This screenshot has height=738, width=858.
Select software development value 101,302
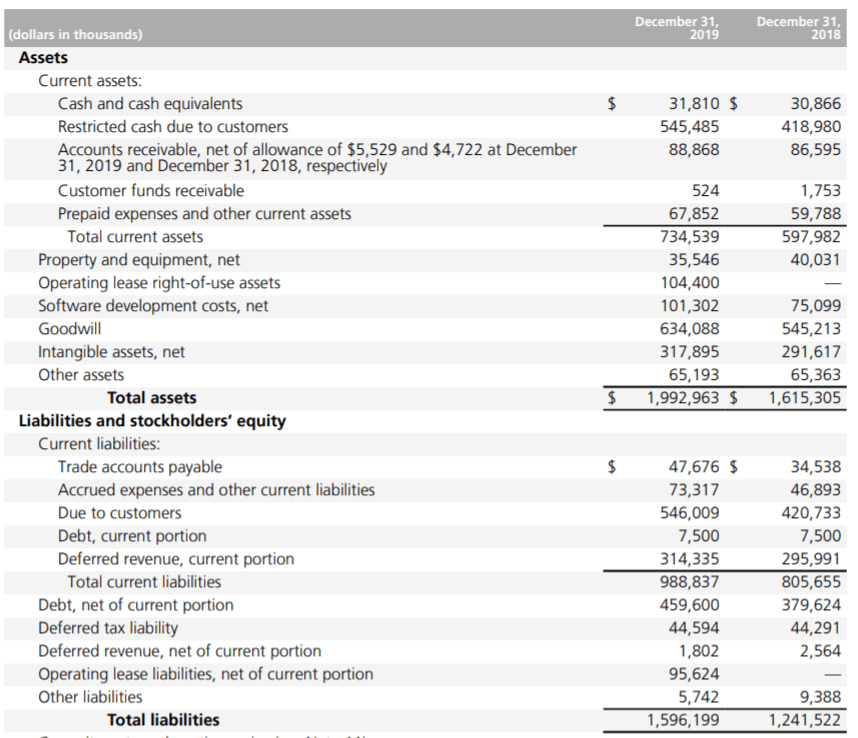(689, 305)
